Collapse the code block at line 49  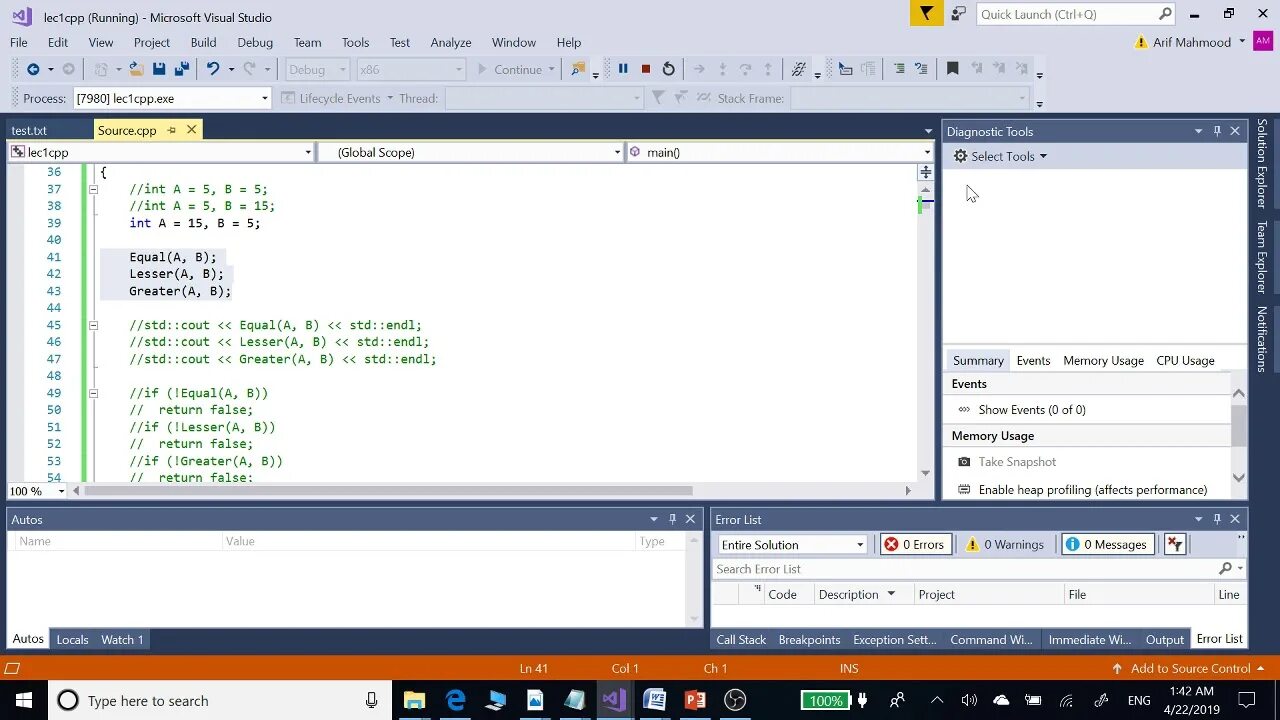click(x=93, y=393)
